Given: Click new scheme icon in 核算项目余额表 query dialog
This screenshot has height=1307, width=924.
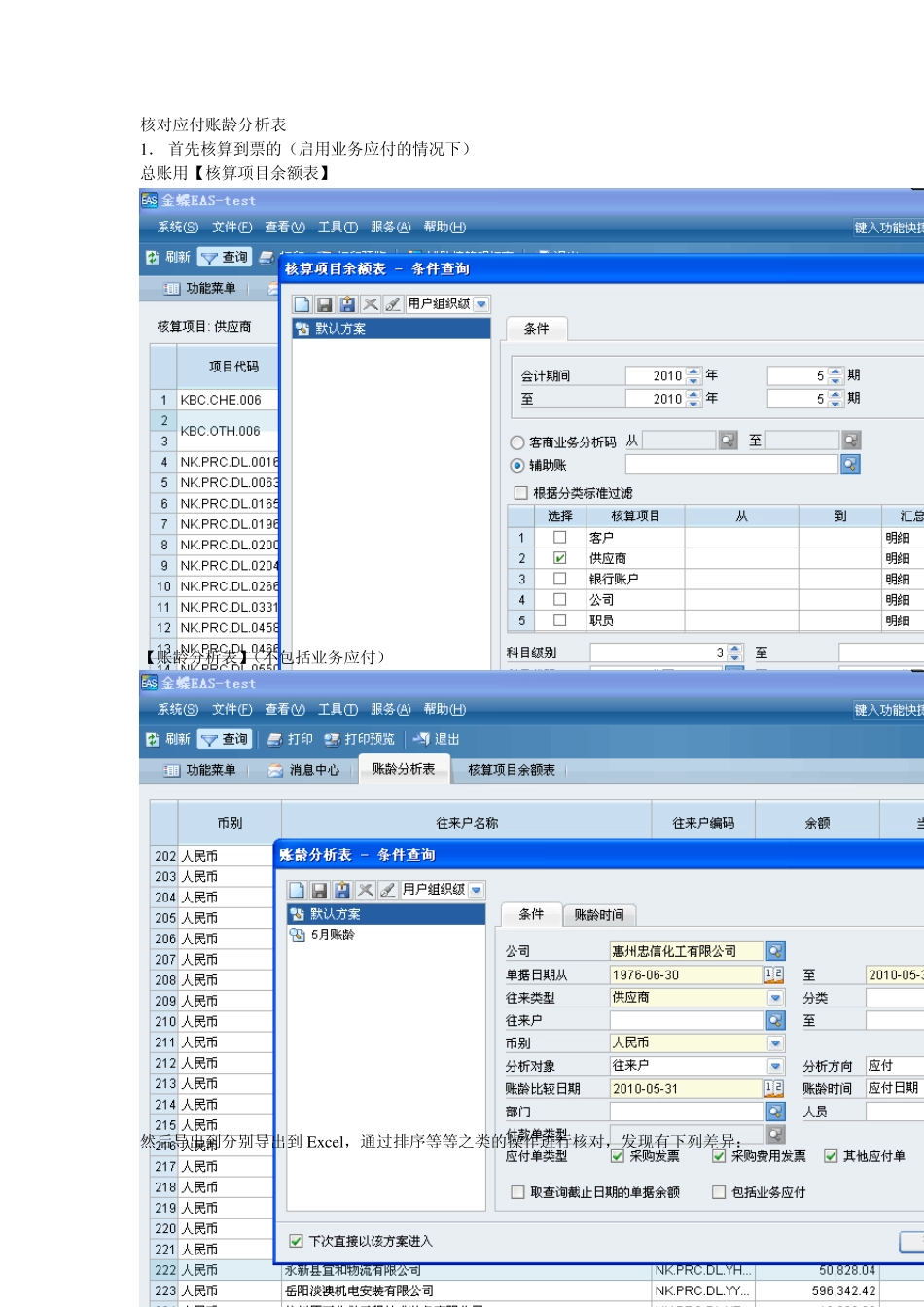Looking at the screenshot, I should 302,304.
